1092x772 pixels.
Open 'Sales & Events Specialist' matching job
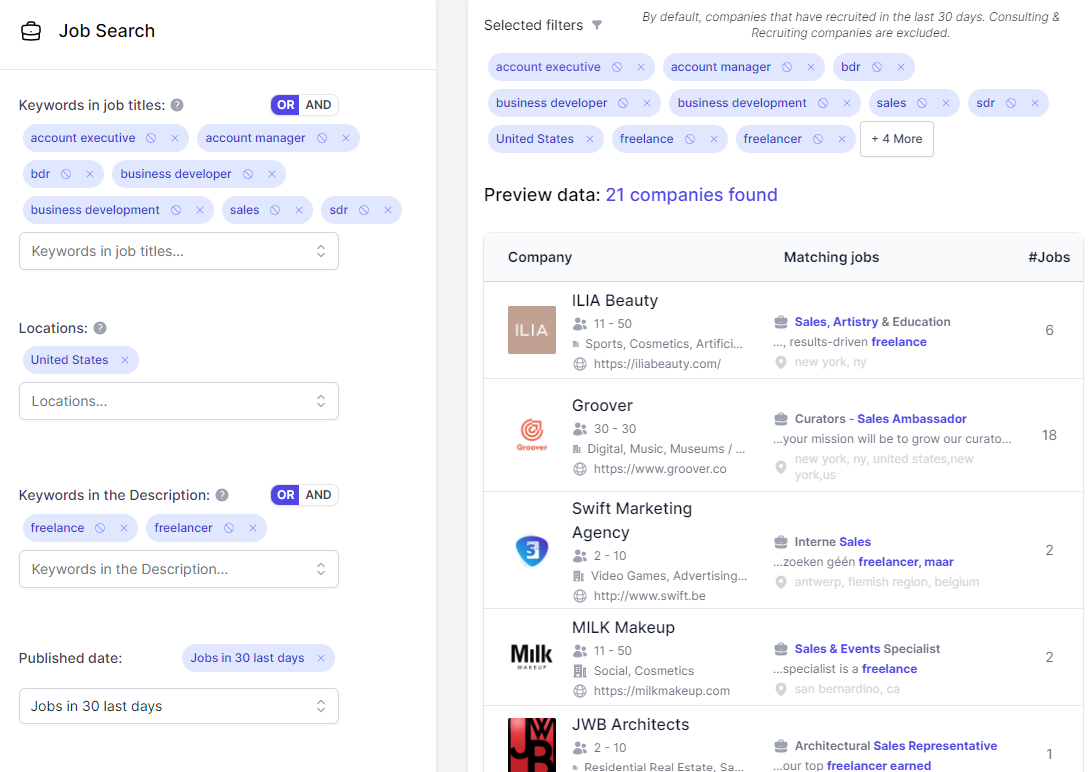tap(867, 649)
